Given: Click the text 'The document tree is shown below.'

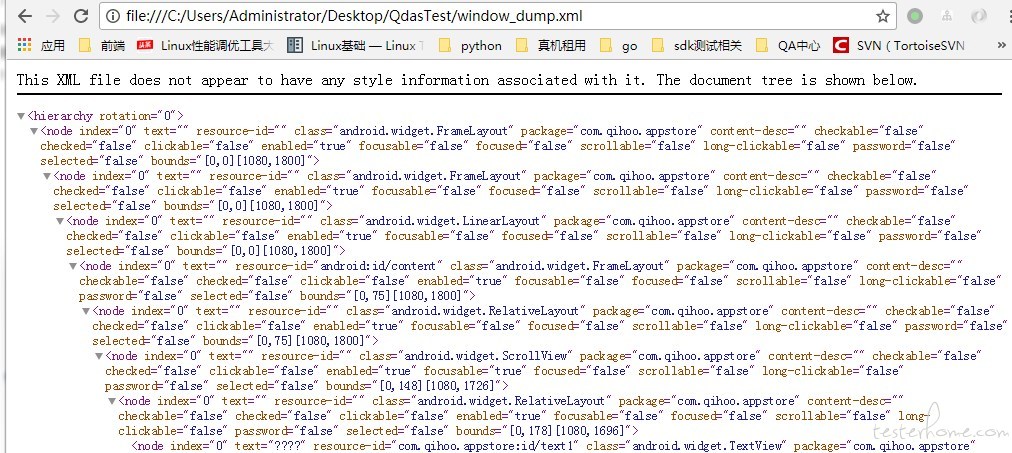Looking at the screenshot, I should click(x=787, y=80).
